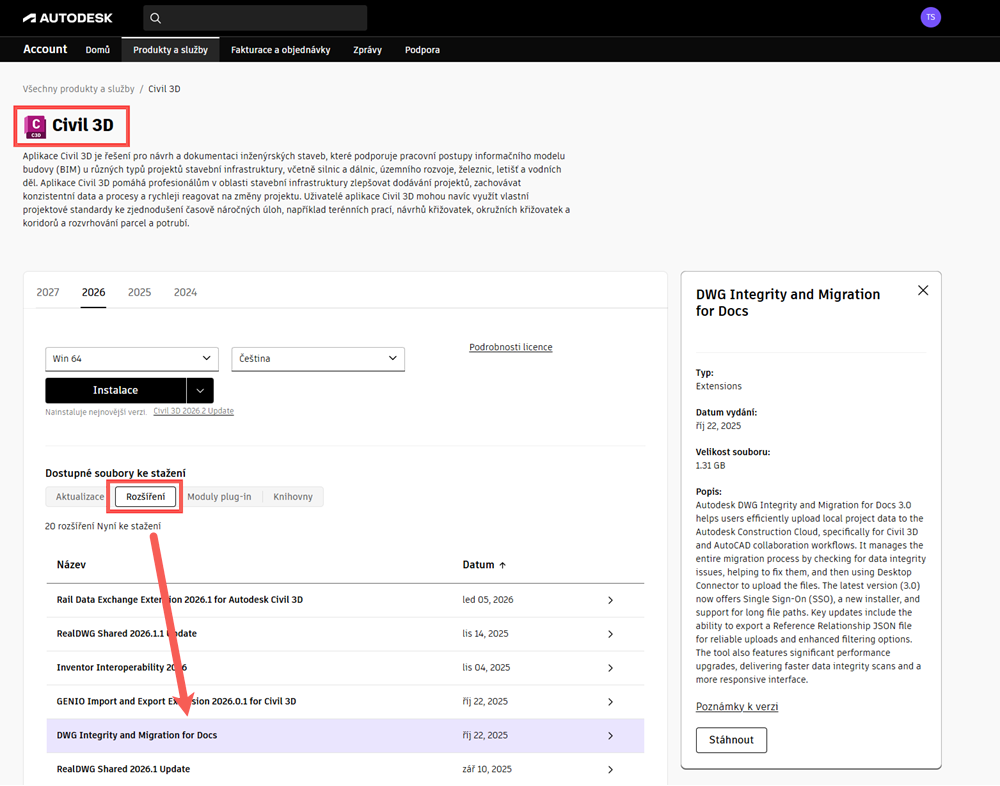Open DWG Integrity and Migration row chevron

tap(610, 736)
